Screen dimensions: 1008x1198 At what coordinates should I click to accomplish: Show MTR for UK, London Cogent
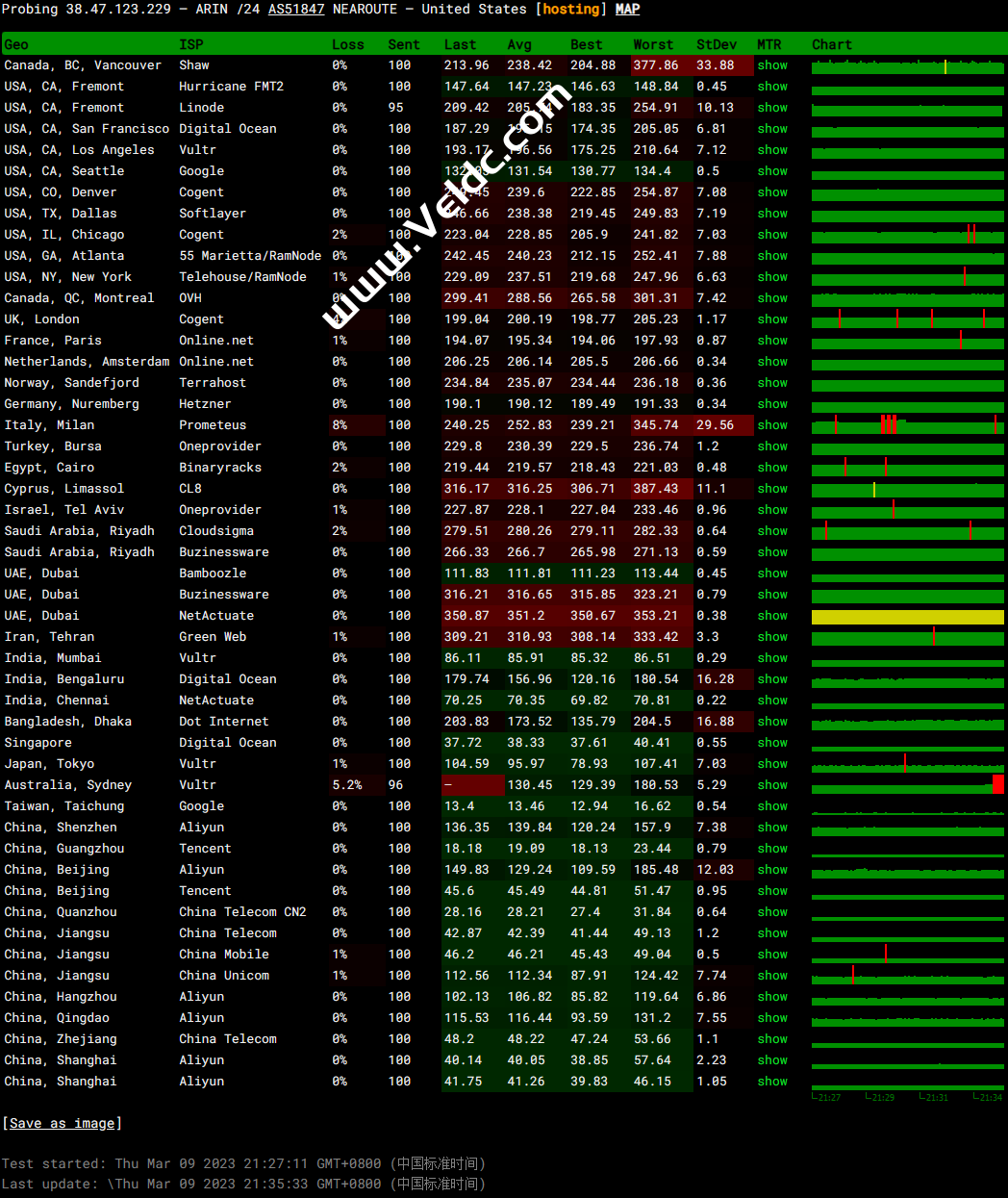click(x=771, y=319)
